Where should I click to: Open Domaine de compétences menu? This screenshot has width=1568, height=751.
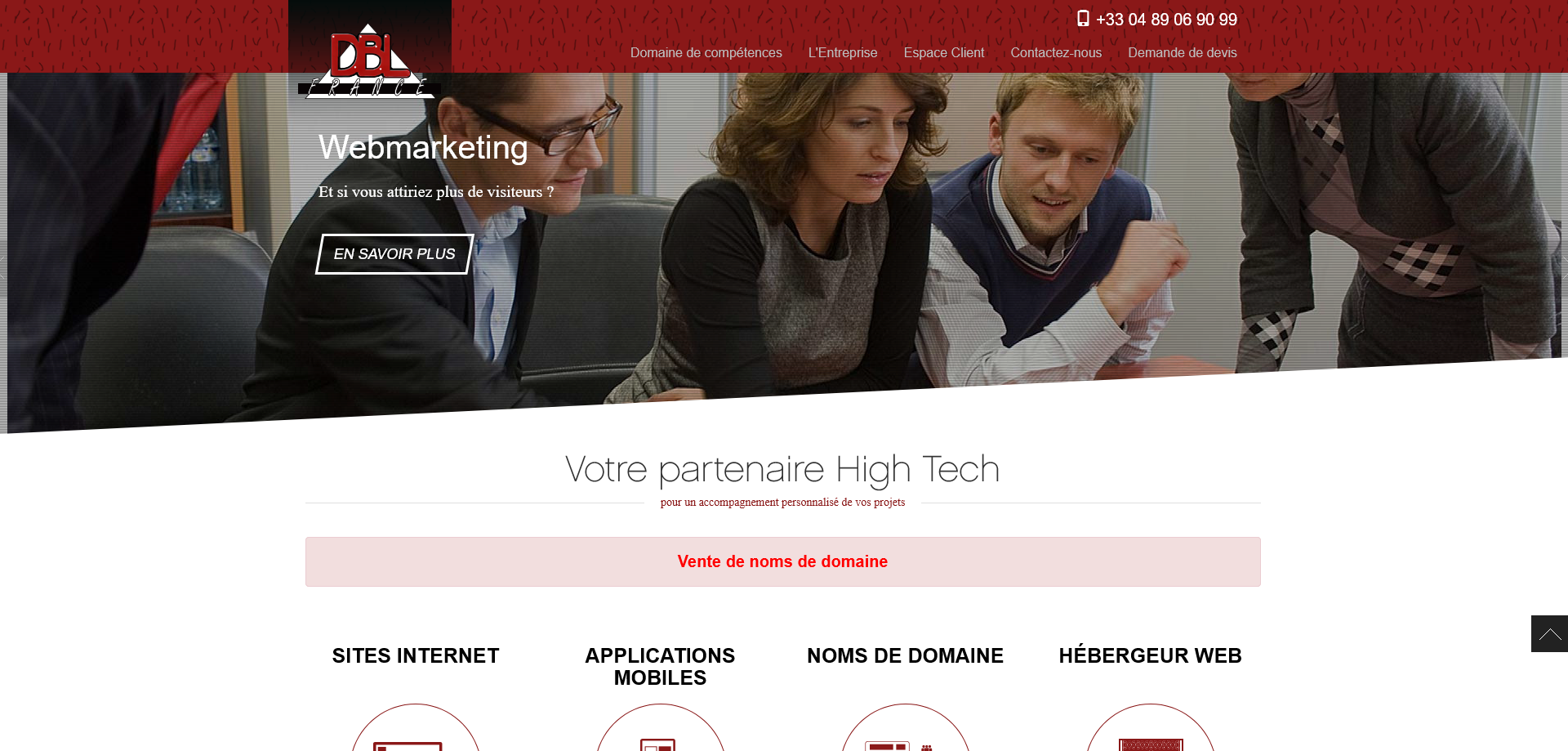706,52
